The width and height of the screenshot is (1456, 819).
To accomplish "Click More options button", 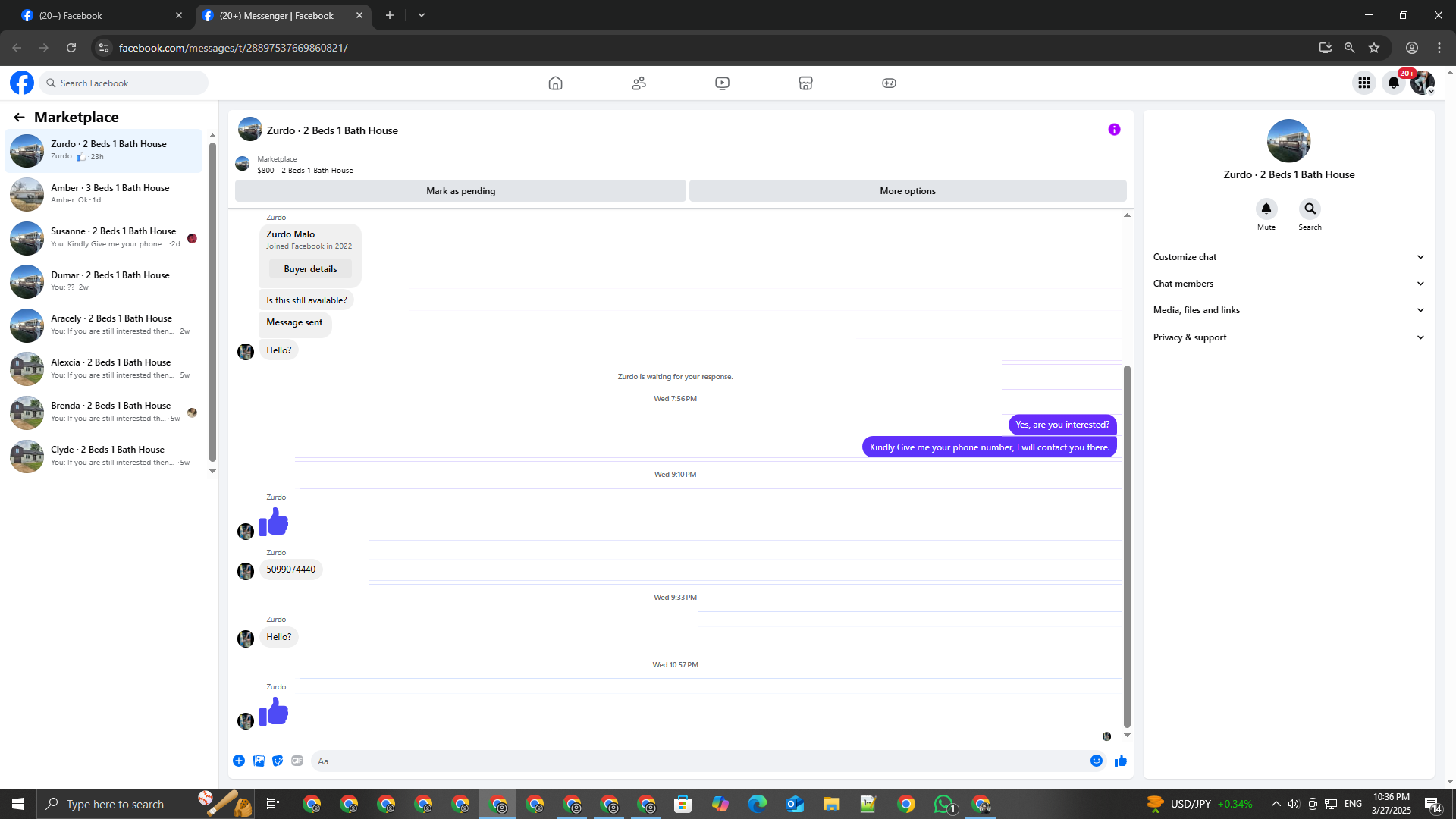I will tap(908, 191).
